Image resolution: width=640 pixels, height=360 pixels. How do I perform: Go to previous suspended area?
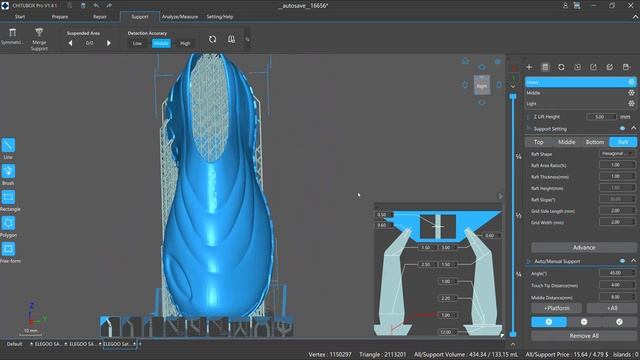71,43
